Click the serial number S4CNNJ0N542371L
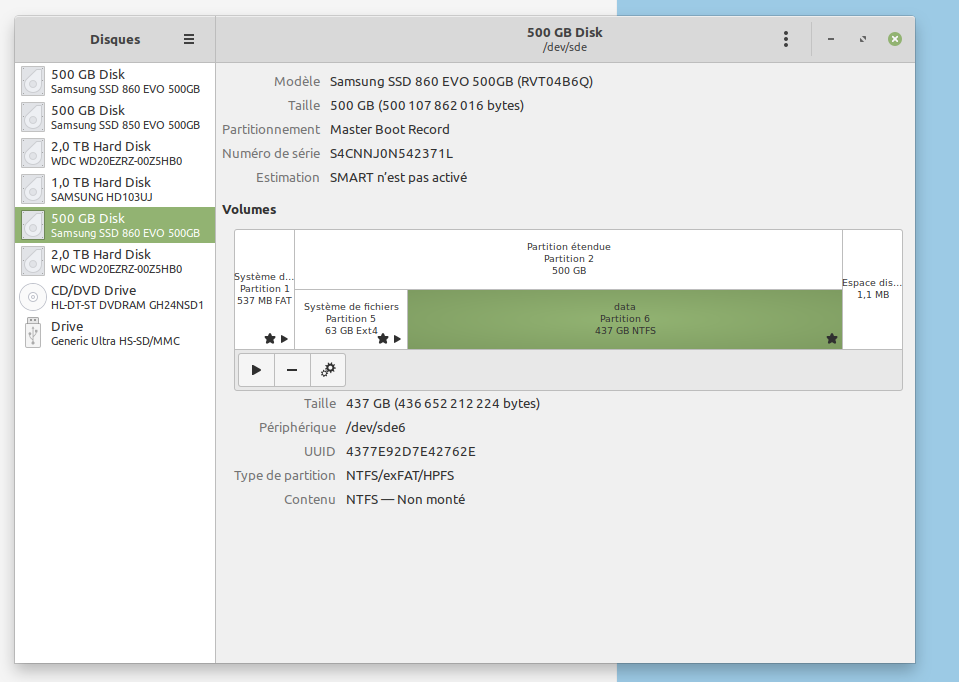 pos(391,154)
